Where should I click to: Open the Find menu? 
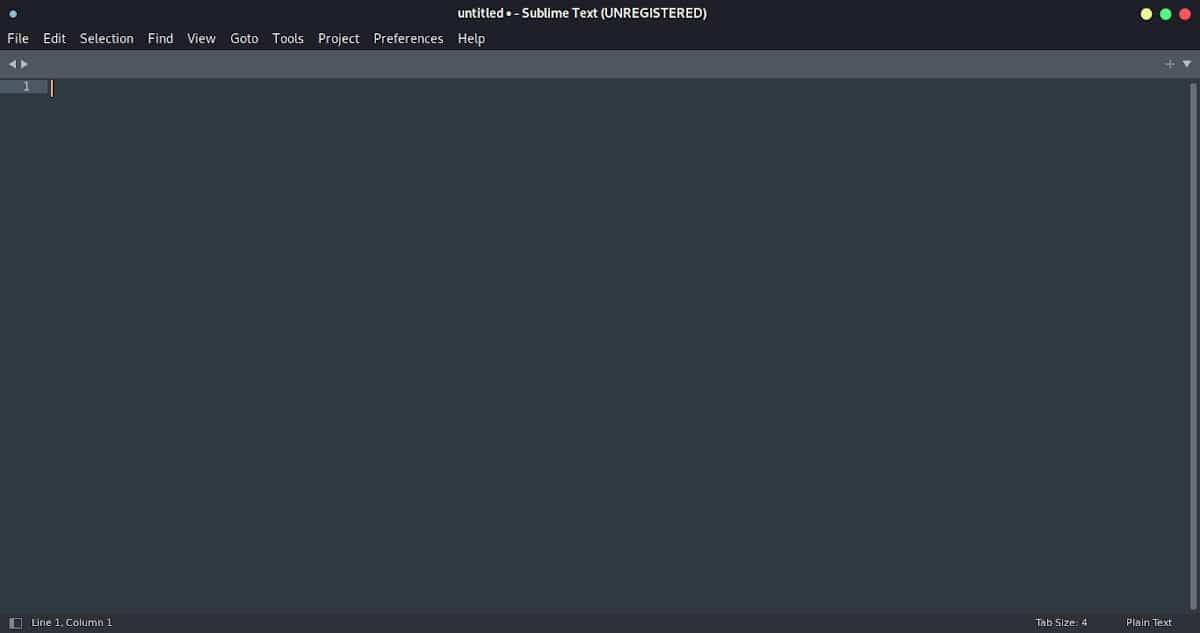160,38
